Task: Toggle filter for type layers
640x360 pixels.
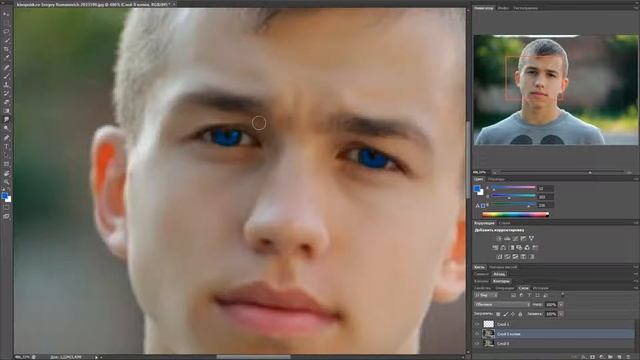Action: (529, 295)
